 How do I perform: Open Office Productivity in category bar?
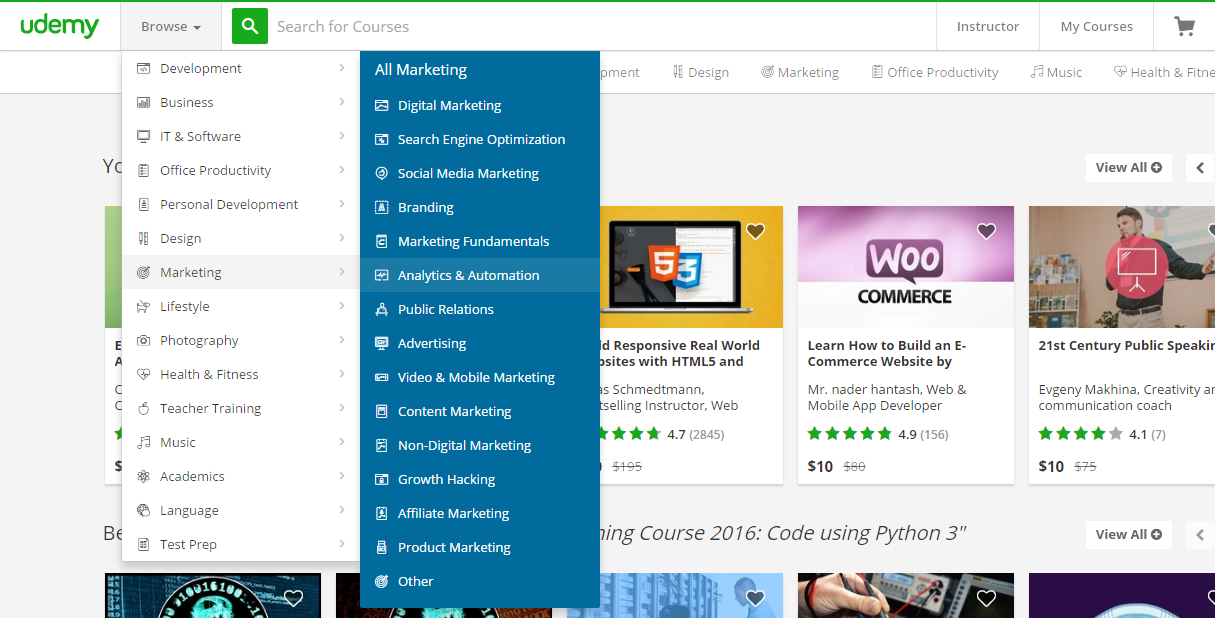click(935, 72)
